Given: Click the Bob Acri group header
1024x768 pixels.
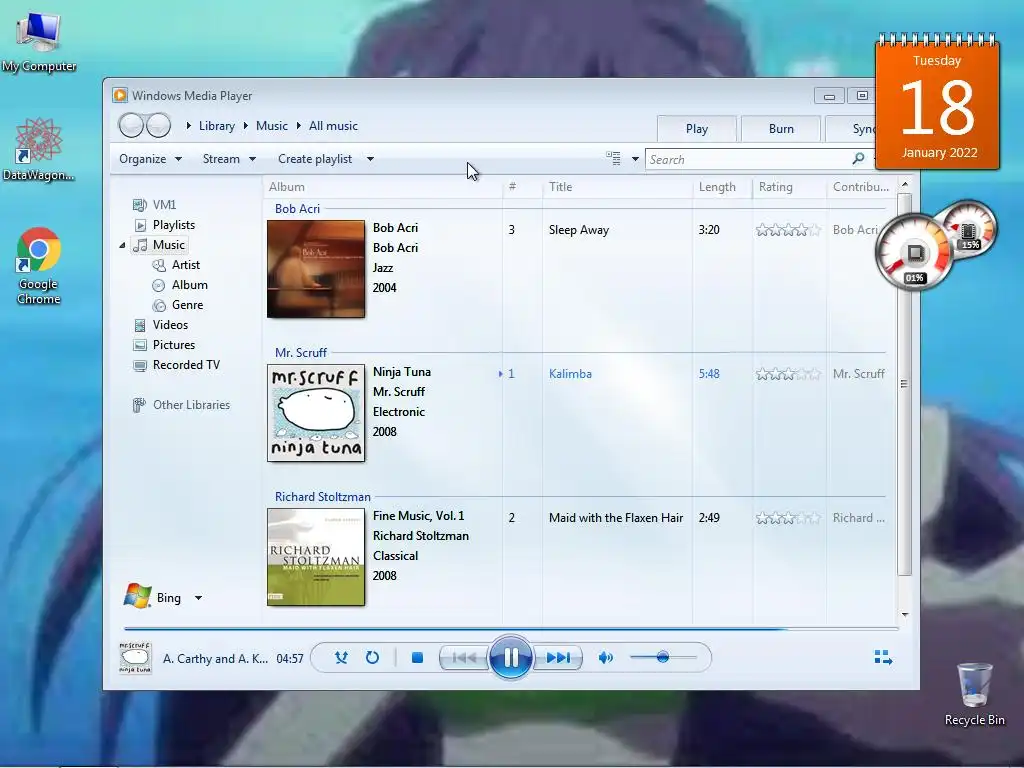Looking at the screenshot, I should coord(297,209).
